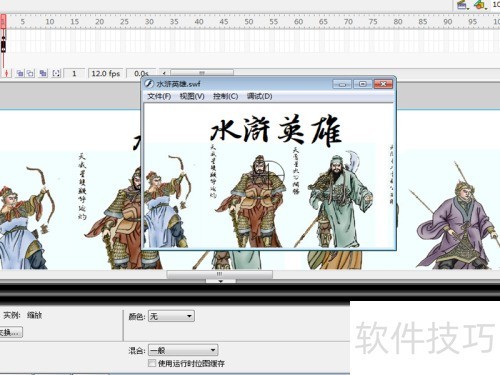The image size is (500, 375).
Task: Enable runtime bitmap caching checkbox
Action: [x=152, y=363]
